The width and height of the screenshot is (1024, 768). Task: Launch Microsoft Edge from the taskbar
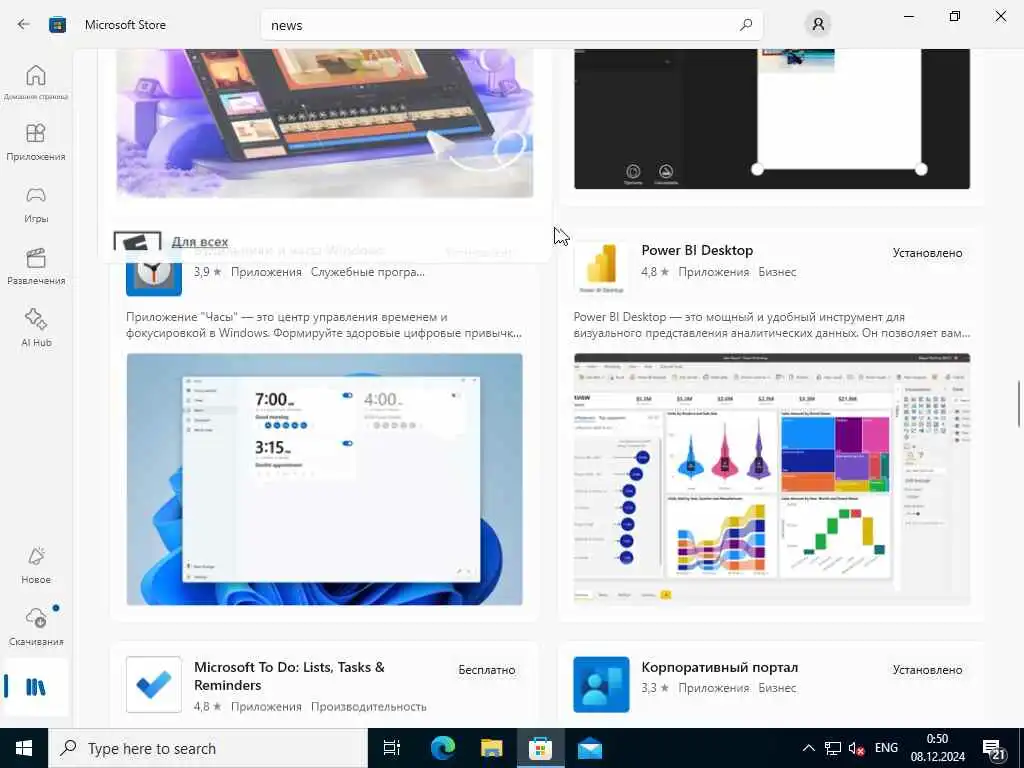pos(442,748)
